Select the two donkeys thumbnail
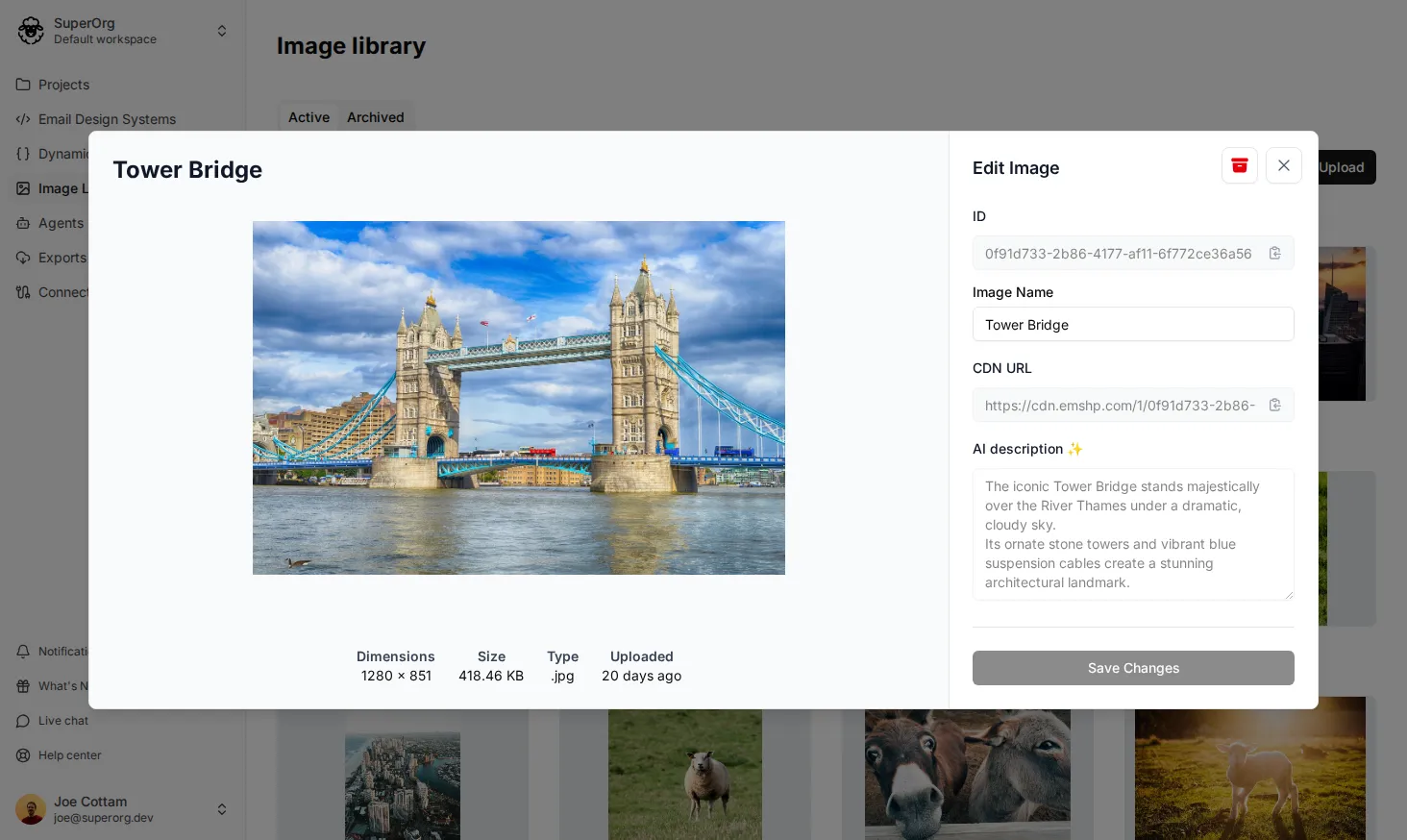Viewport: 1407px width, 840px height. coord(968,775)
